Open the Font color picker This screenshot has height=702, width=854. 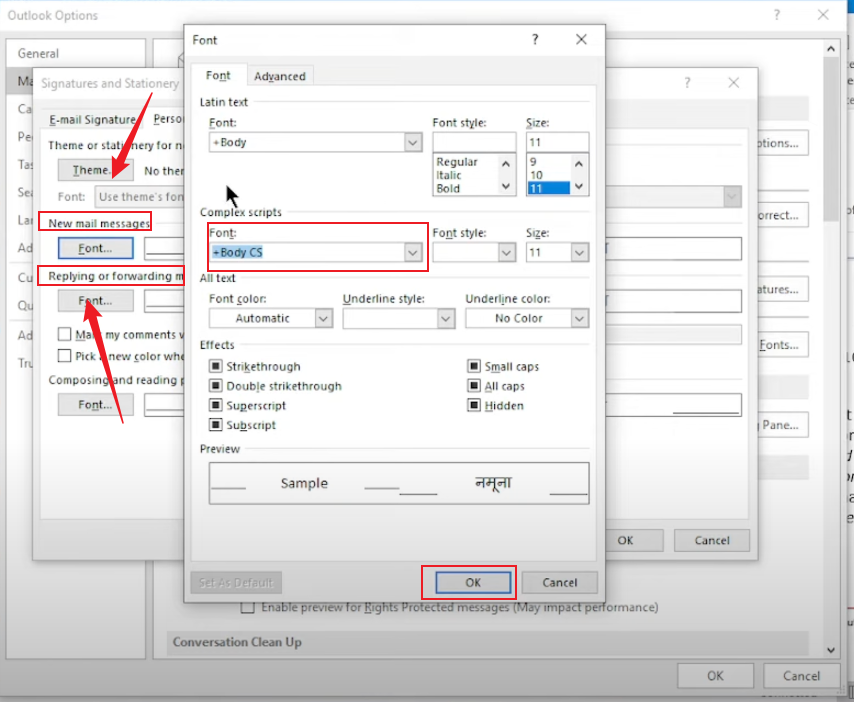[x=323, y=318]
